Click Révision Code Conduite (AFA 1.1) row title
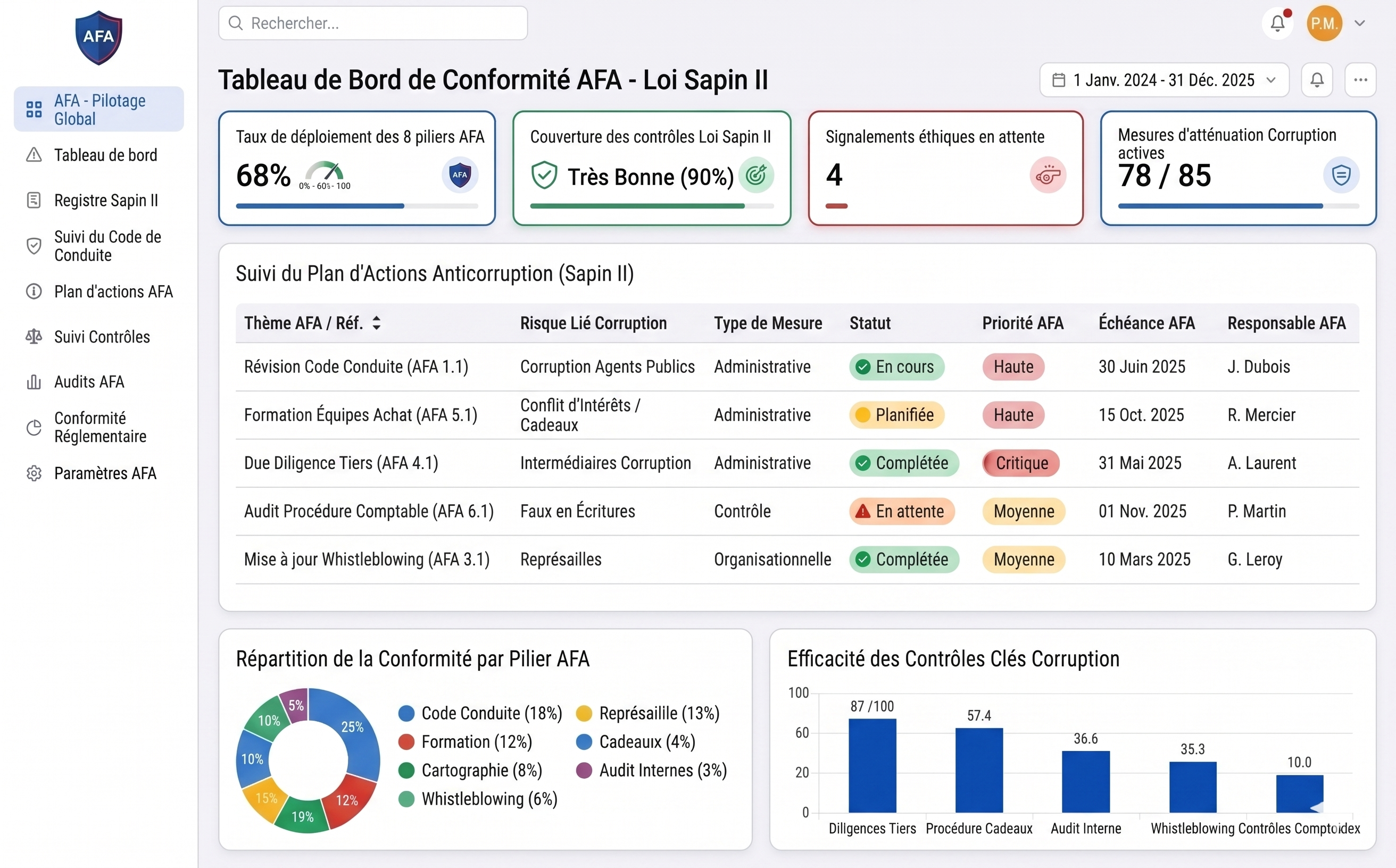The image size is (1396, 868). click(x=356, y=367)
